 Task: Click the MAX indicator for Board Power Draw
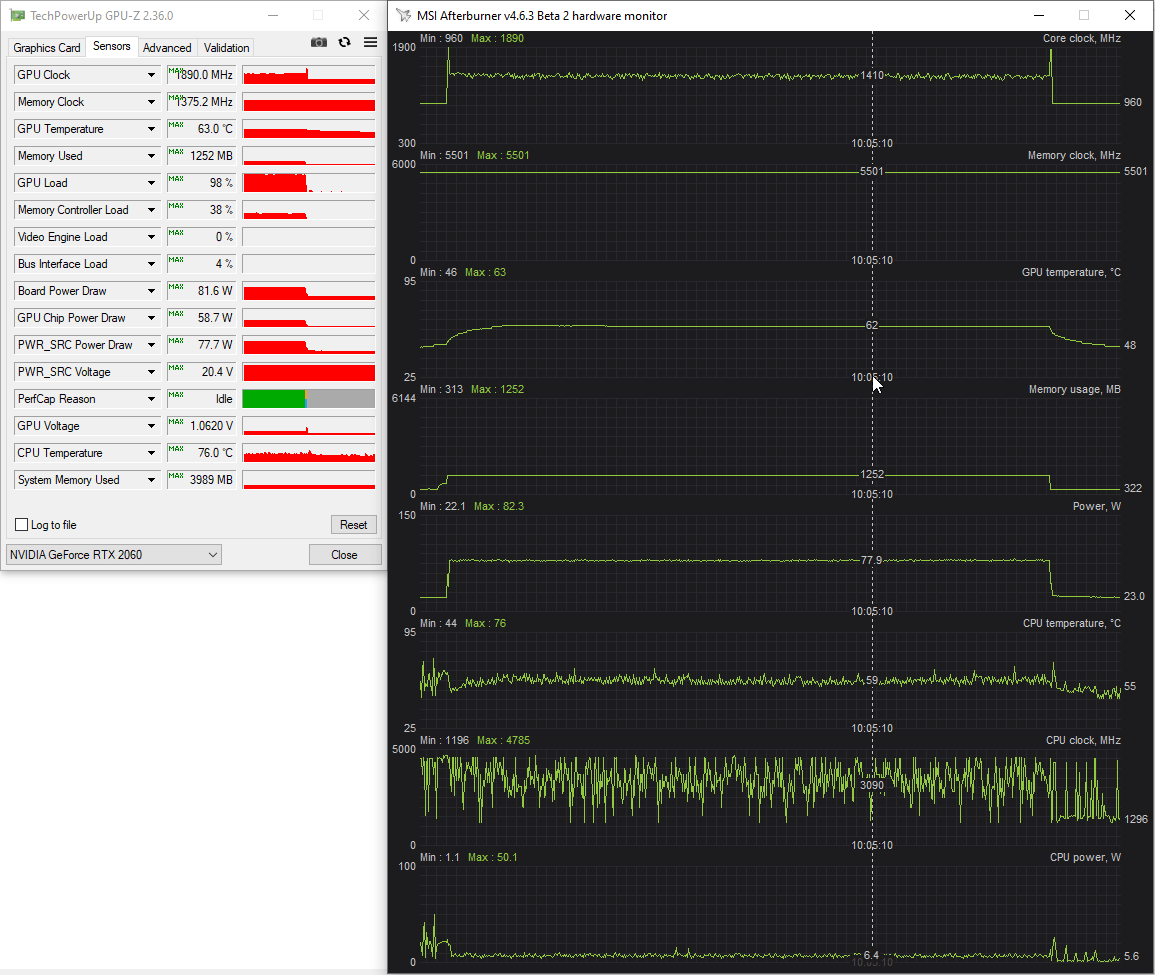coord(176,286)
